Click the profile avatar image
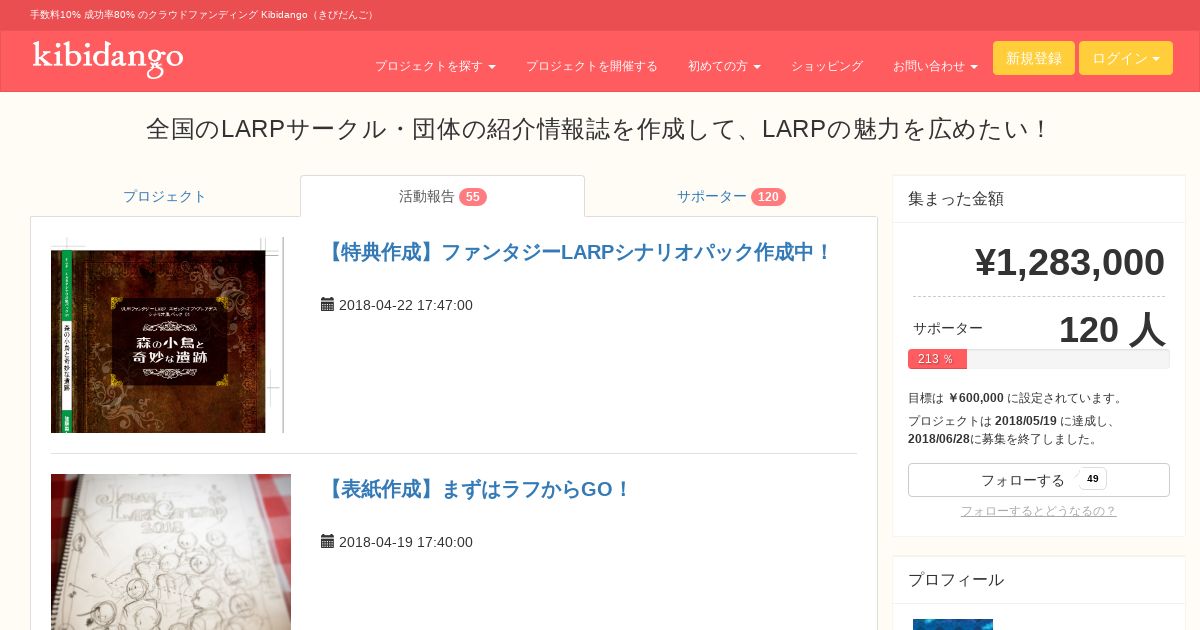1200x630 pixels. 953,624
